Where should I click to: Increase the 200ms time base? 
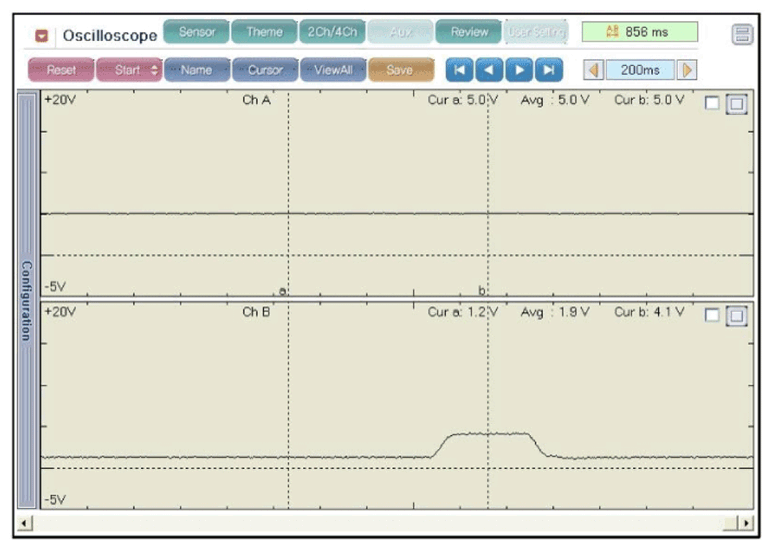pos(687,70)
